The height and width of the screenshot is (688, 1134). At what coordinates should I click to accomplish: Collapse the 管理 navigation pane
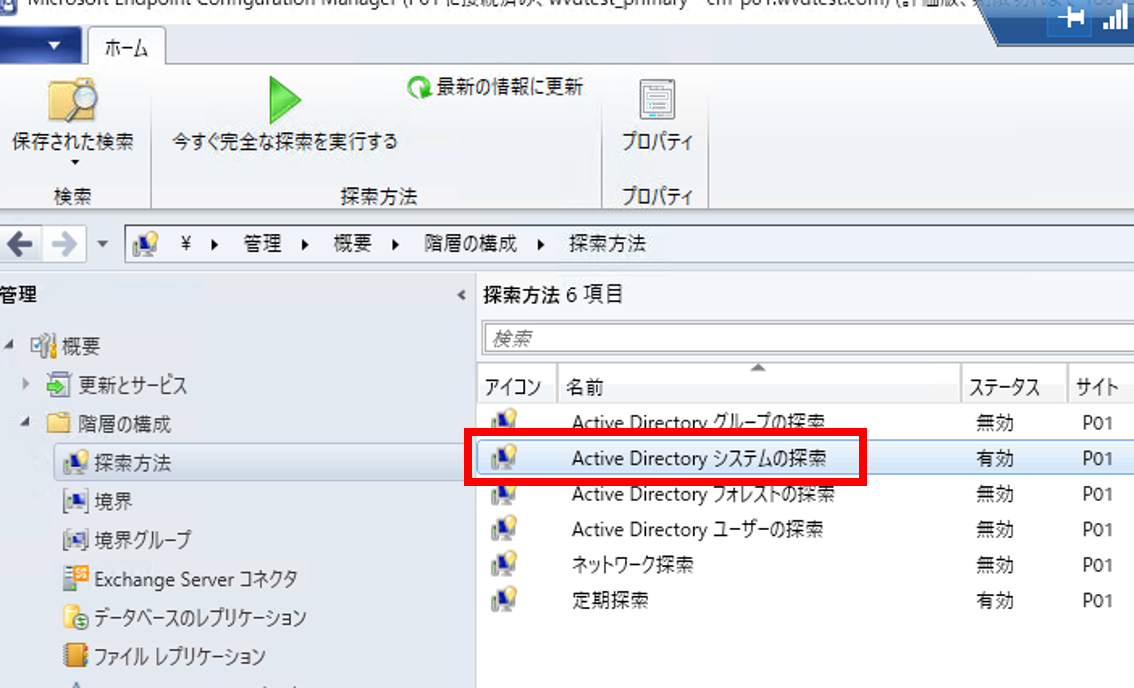461,294
